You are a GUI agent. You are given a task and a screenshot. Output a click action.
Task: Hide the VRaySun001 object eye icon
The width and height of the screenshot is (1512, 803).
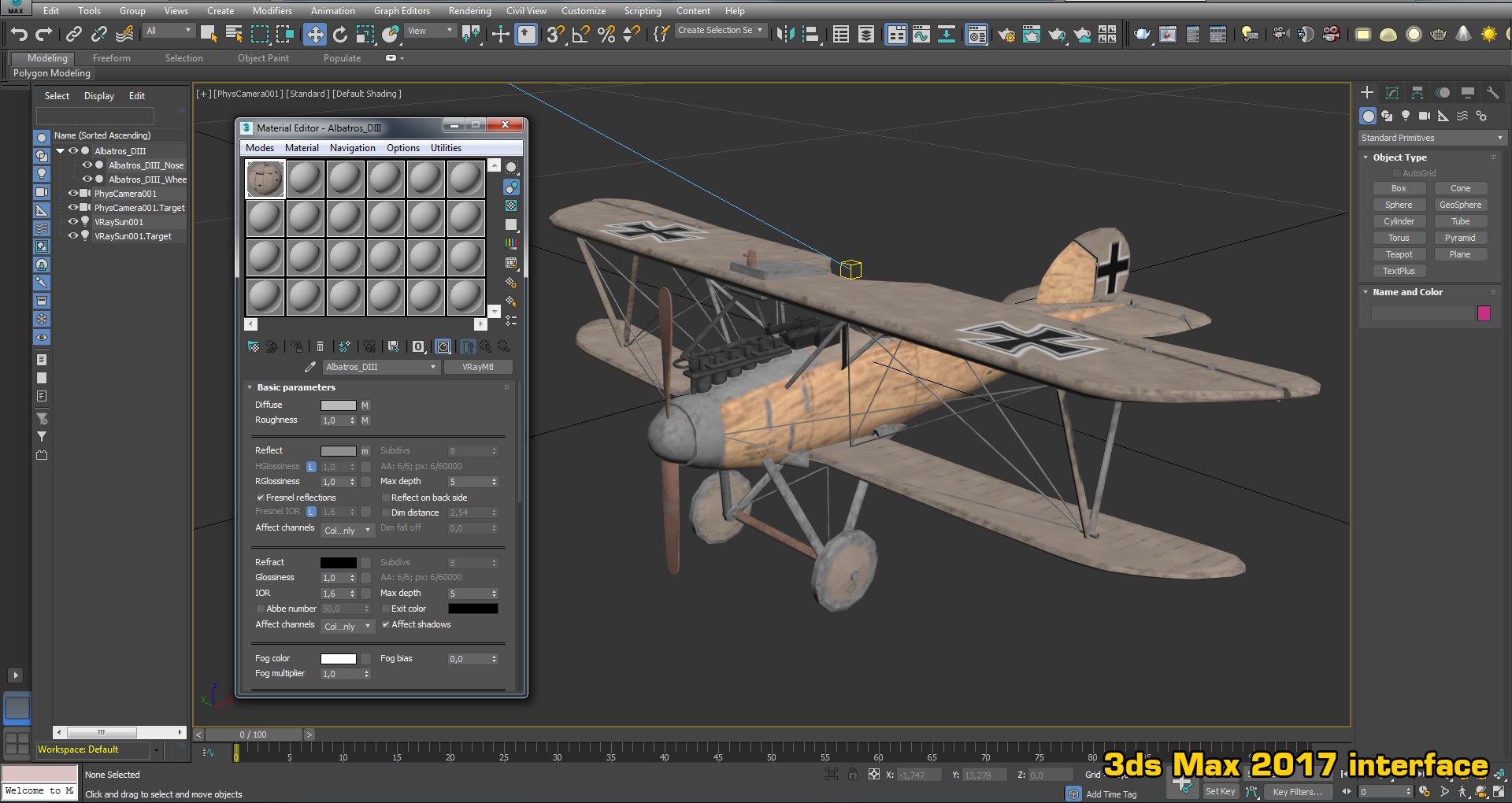click(x=73, y=222)
